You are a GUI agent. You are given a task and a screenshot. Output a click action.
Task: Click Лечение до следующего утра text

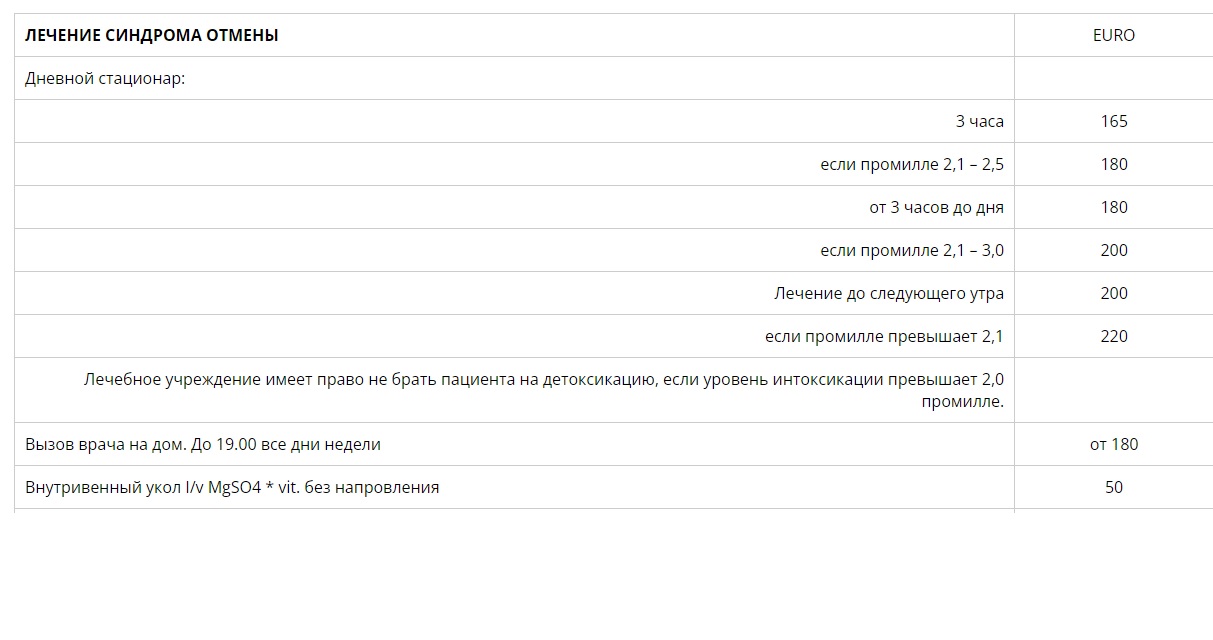[x=889, y=293]
